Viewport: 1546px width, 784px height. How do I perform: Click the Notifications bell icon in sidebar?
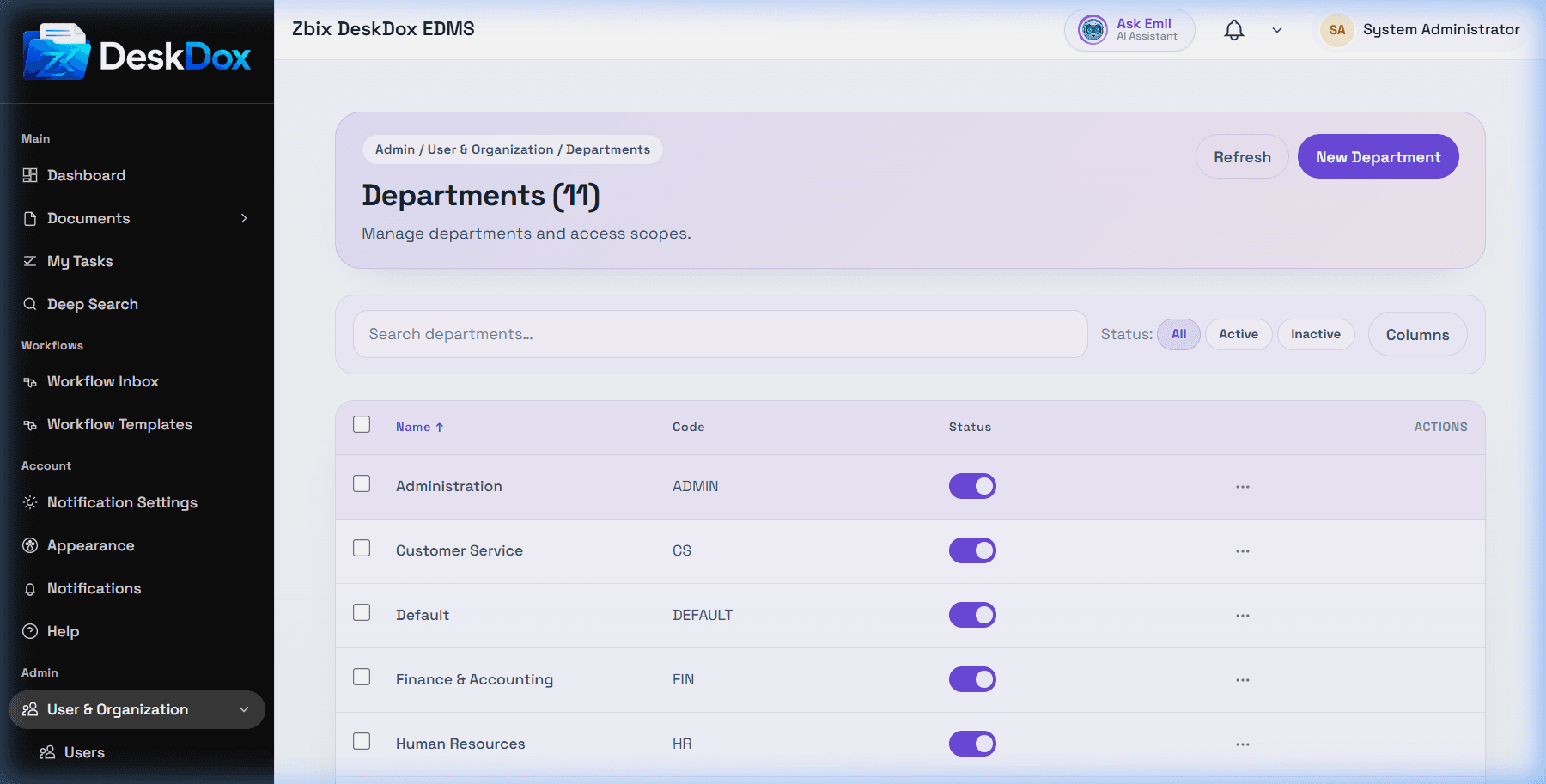[x=30, y=589]
